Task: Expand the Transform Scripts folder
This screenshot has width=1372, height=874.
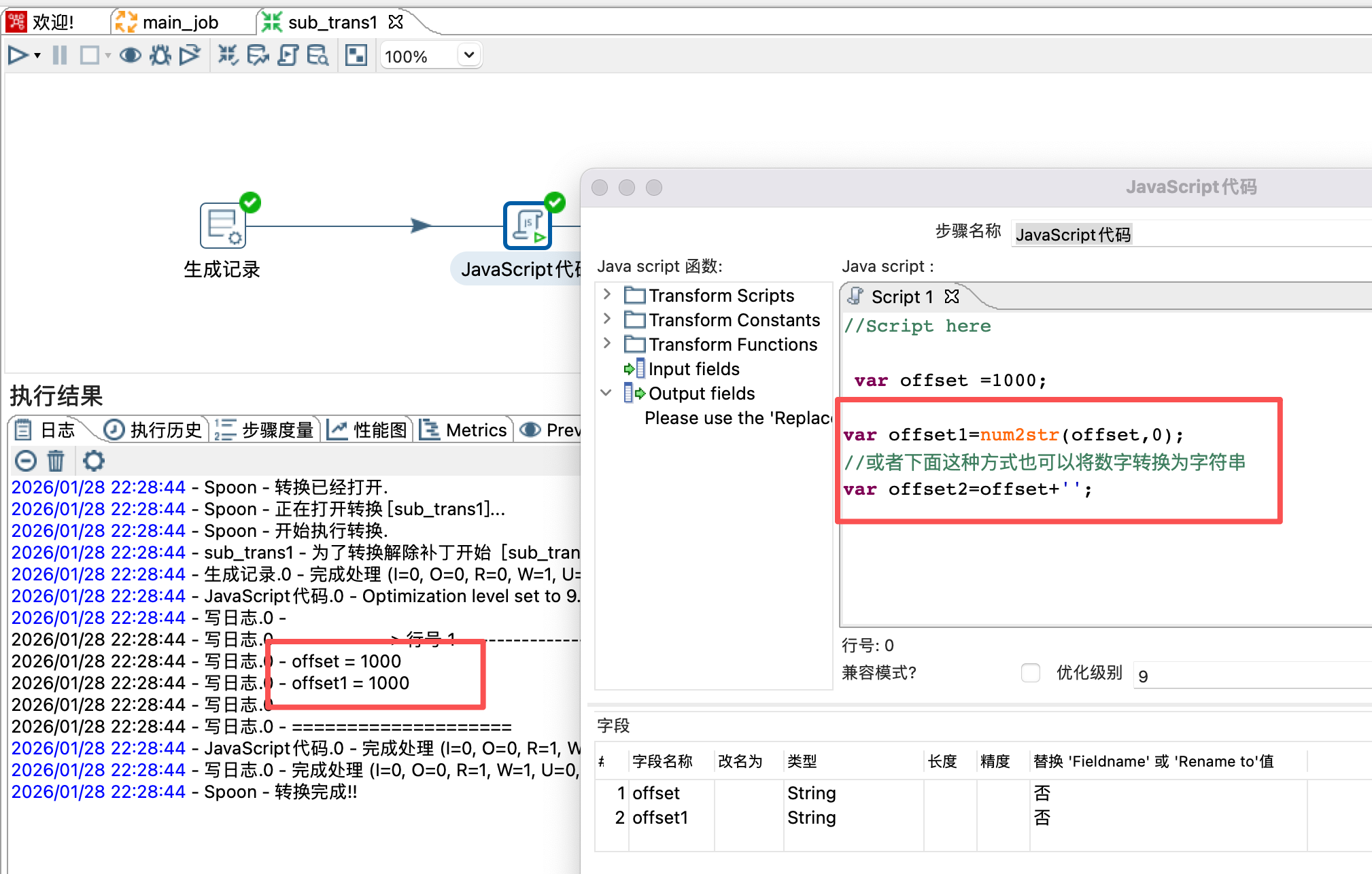Action: pyautogui.click(x=607, y=295)
